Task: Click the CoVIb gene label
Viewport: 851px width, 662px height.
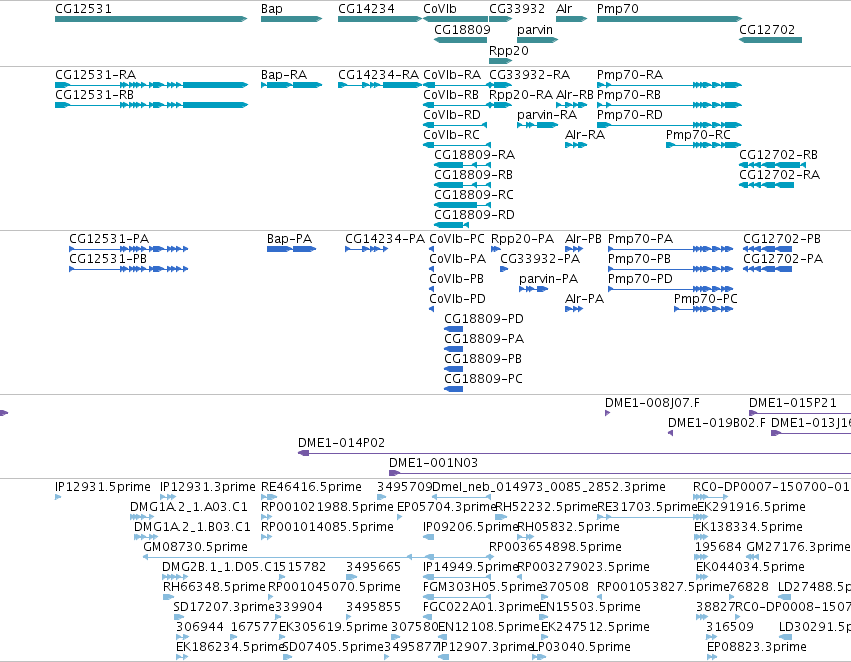Action: pos(440,9)
